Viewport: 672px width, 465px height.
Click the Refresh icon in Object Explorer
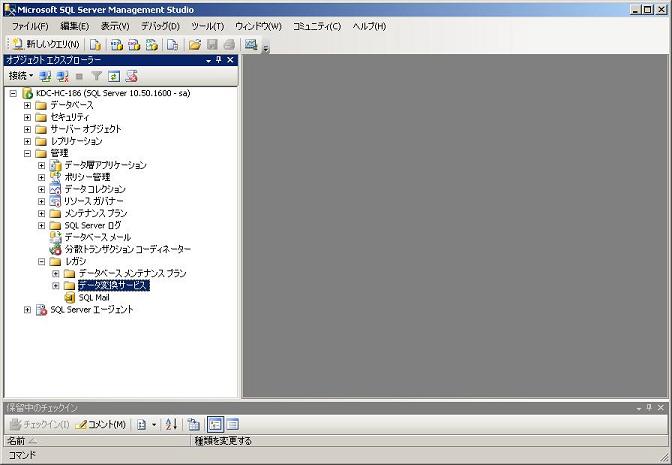pyautogui.click(x=114, y=76)
